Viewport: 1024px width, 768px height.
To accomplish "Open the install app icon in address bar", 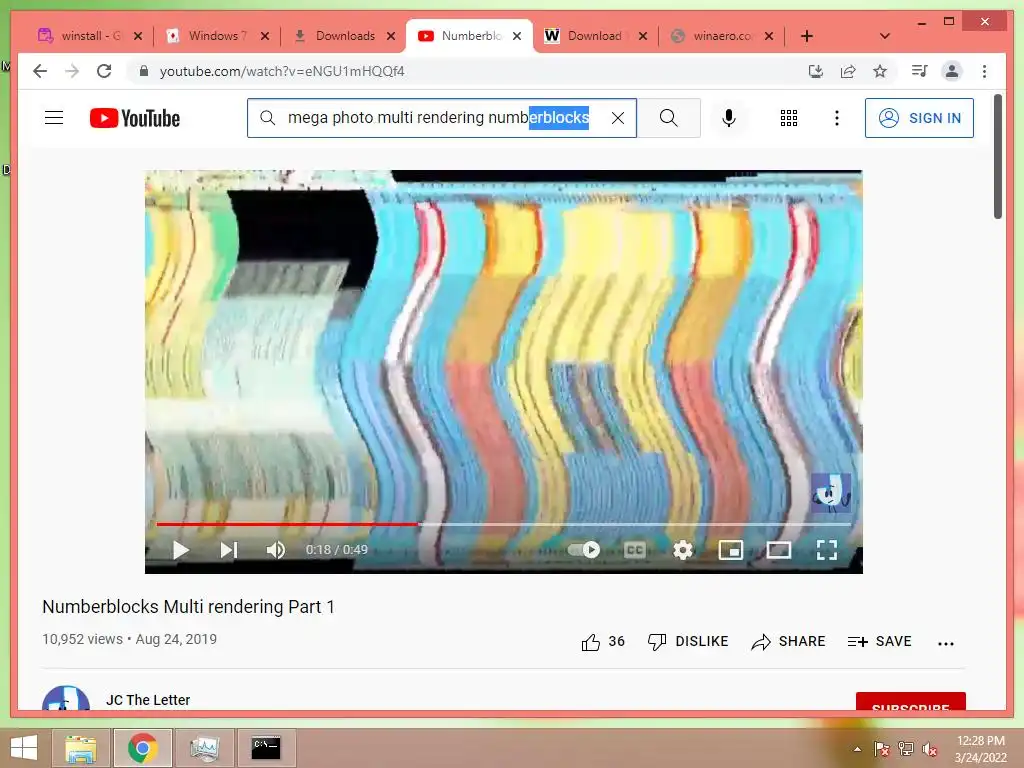I will click(816, 71).
